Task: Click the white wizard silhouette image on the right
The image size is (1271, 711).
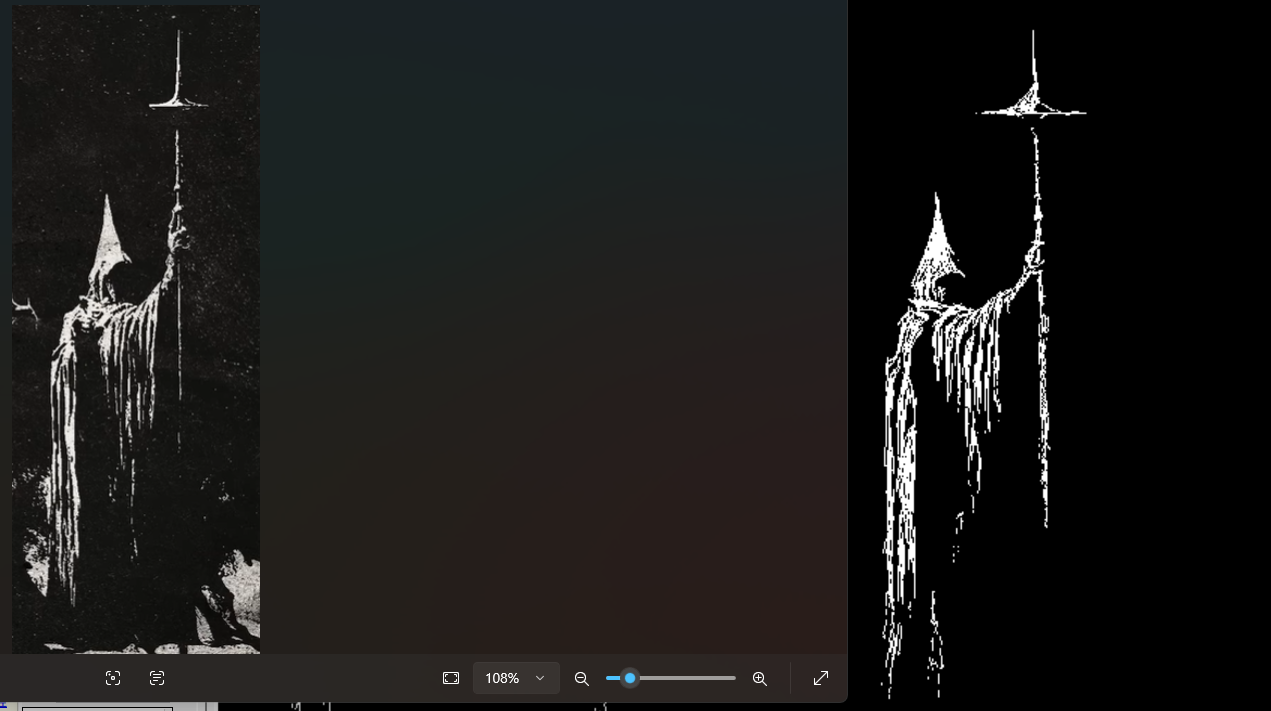Action: (985, 365)
